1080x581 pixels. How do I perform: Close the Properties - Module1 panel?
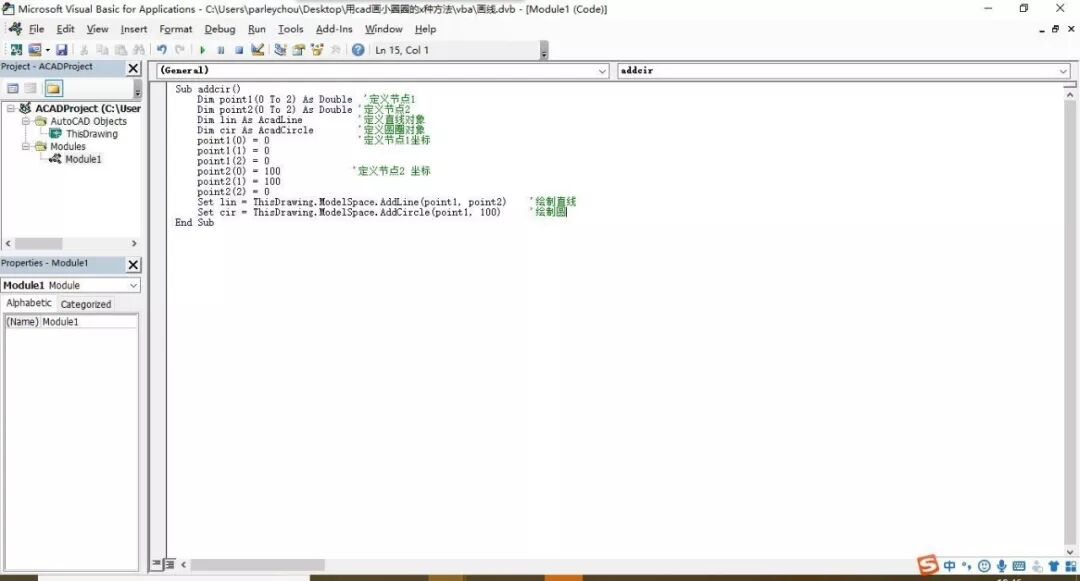(134, 265)
